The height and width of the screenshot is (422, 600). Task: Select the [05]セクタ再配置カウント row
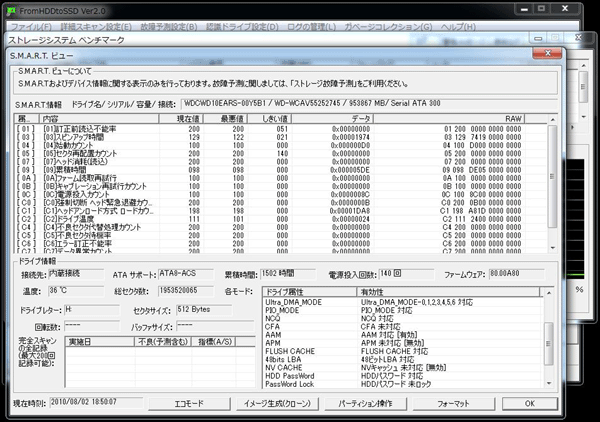coord(281,153)
